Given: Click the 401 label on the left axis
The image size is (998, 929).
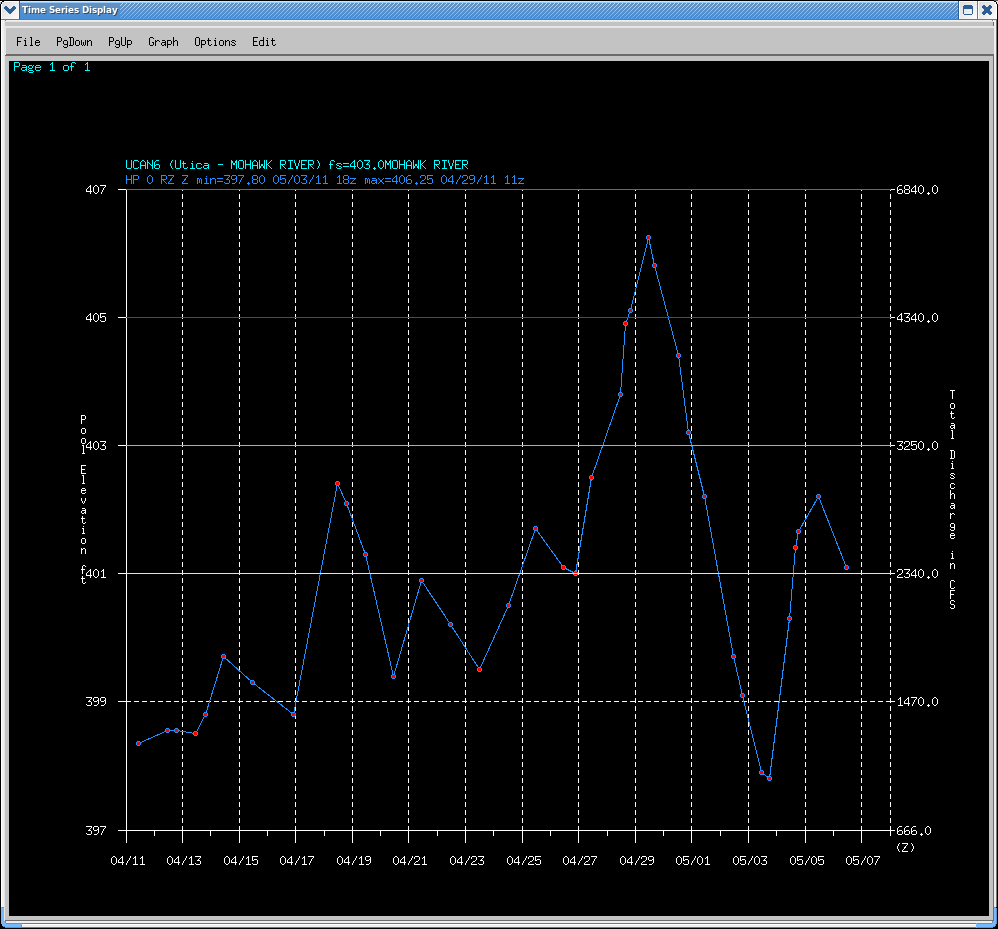Looking at the screenshot, I should pyautogui.click(x=96, y=573).
